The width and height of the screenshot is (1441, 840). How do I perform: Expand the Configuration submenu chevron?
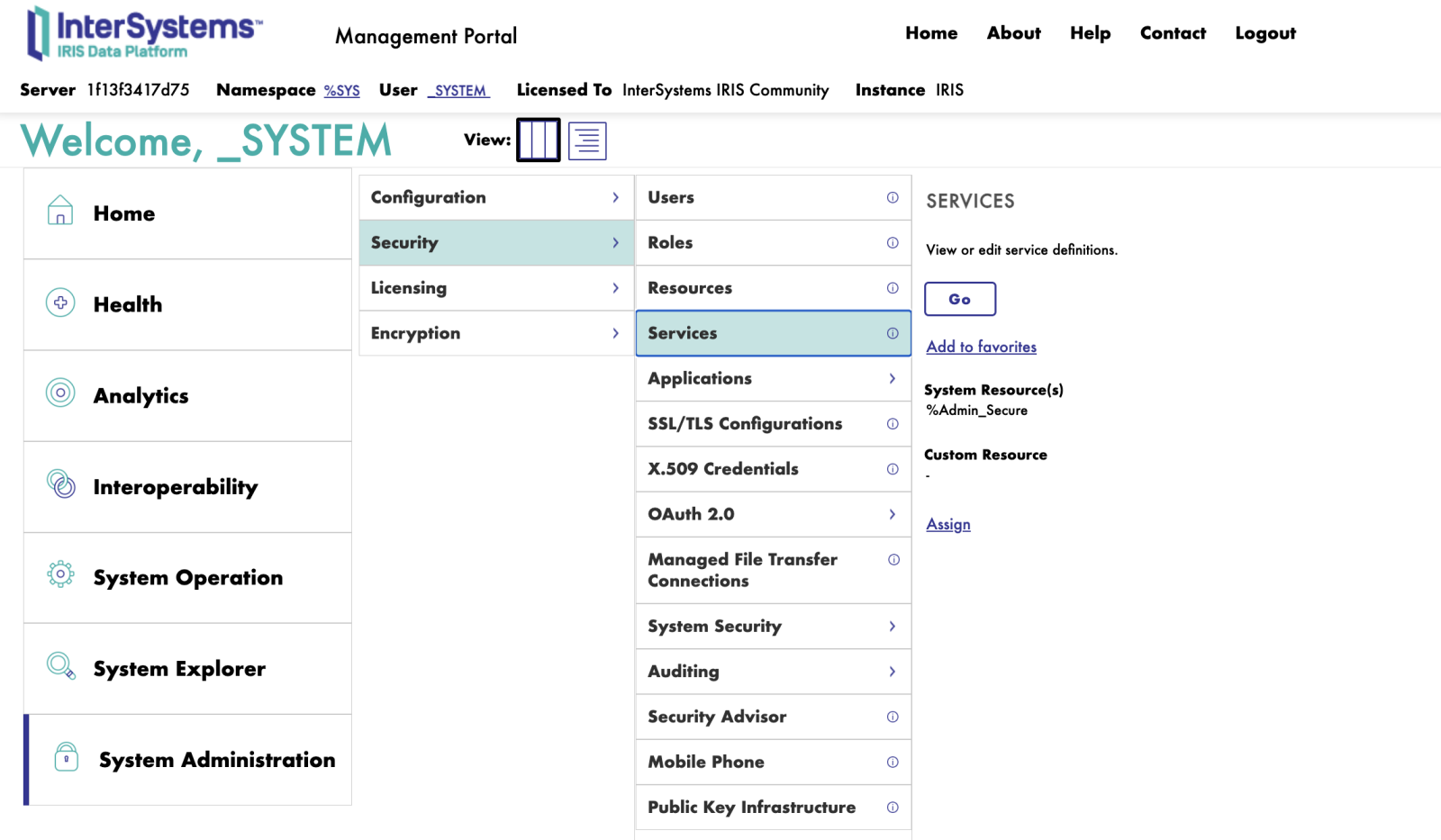click(615, 197)
